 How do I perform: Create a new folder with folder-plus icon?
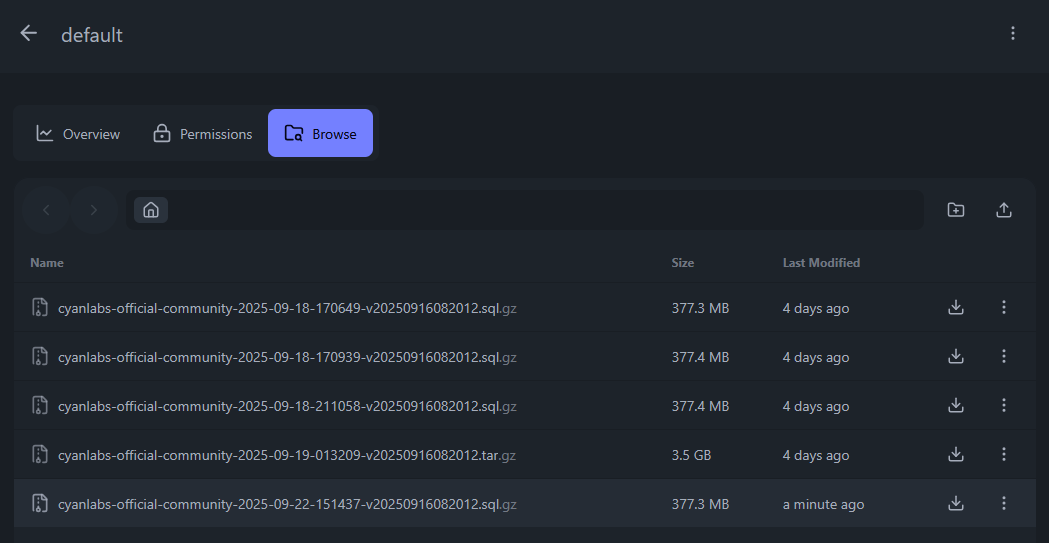tap(956, 210)
